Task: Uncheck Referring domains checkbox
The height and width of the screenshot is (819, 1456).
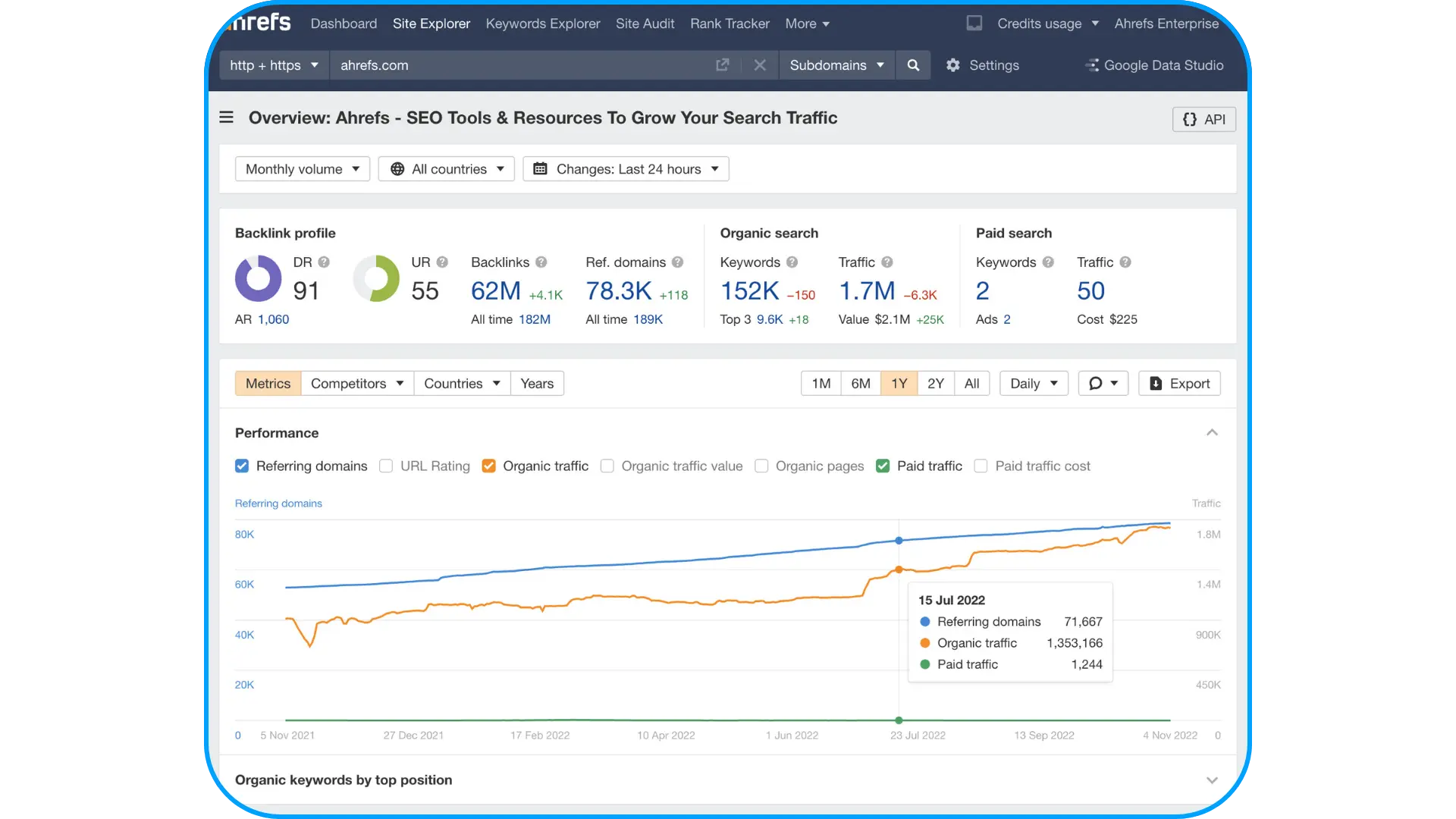Action: click(242, 466)
